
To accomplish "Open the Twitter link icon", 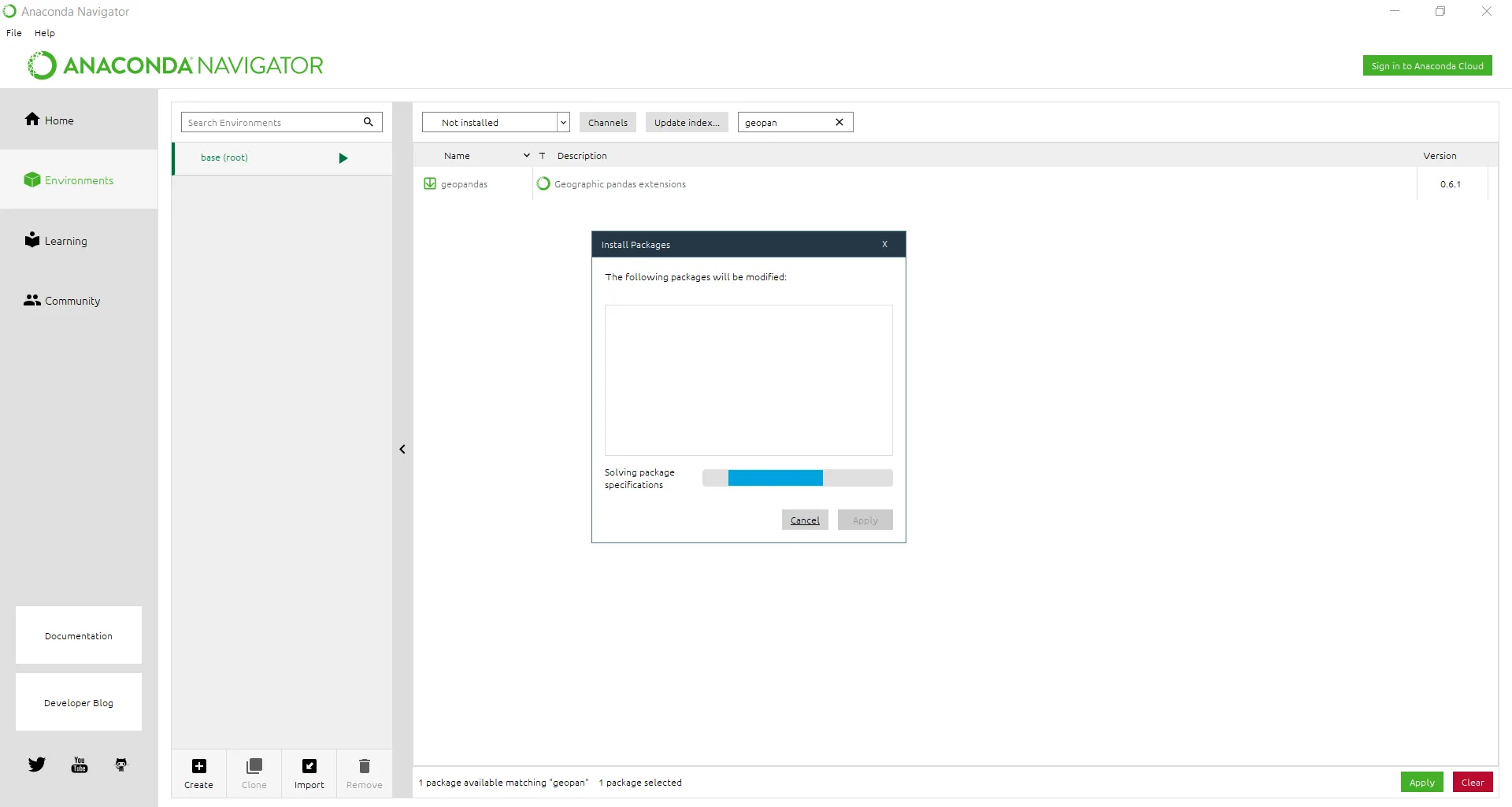I will tap(37, 764).
